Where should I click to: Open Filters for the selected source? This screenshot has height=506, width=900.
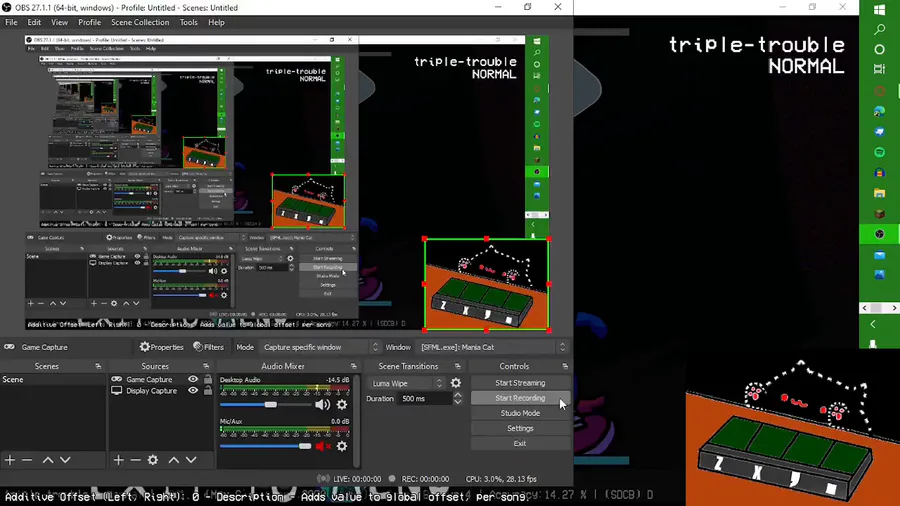(x=208, y=347)
